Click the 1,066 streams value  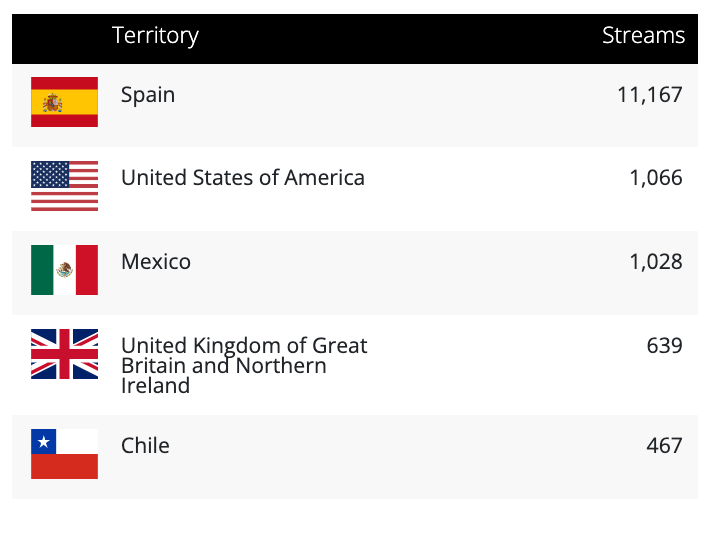click(x=655, y=178)
